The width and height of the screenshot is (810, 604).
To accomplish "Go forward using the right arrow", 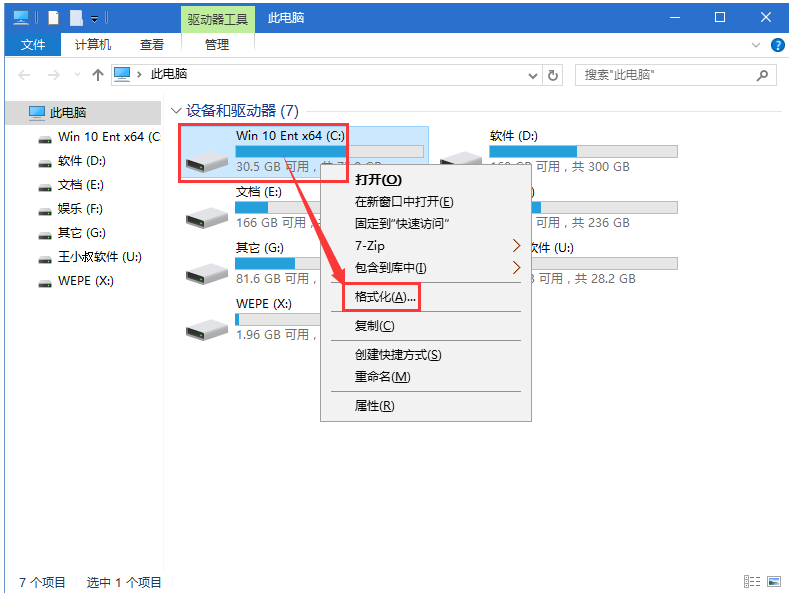I will [x=53, y=75].
